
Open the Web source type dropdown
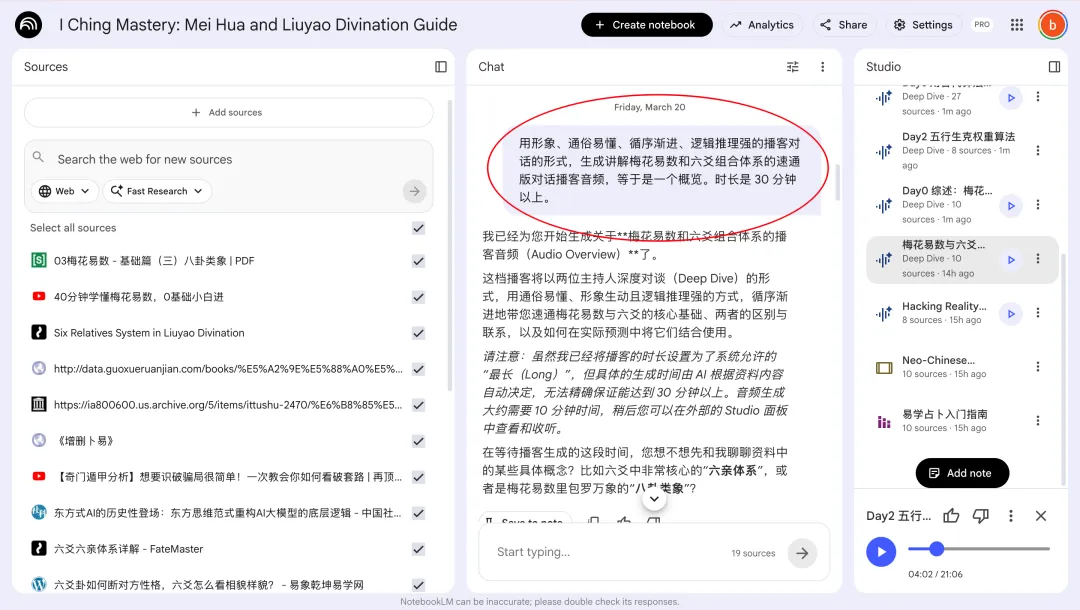(65, 191)
